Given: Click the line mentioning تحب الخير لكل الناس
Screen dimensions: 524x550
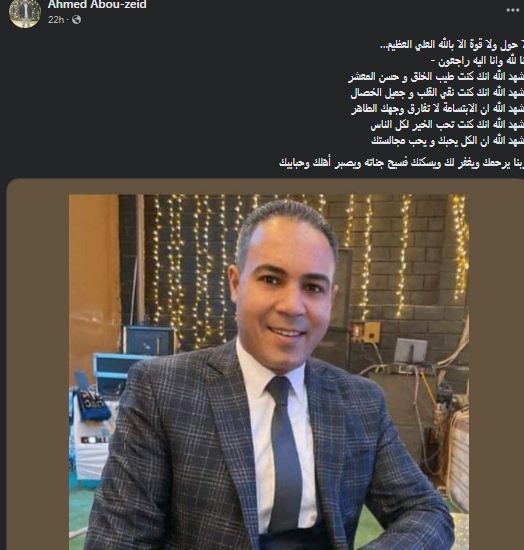Looking at the screenshot, I should [447, 125].
